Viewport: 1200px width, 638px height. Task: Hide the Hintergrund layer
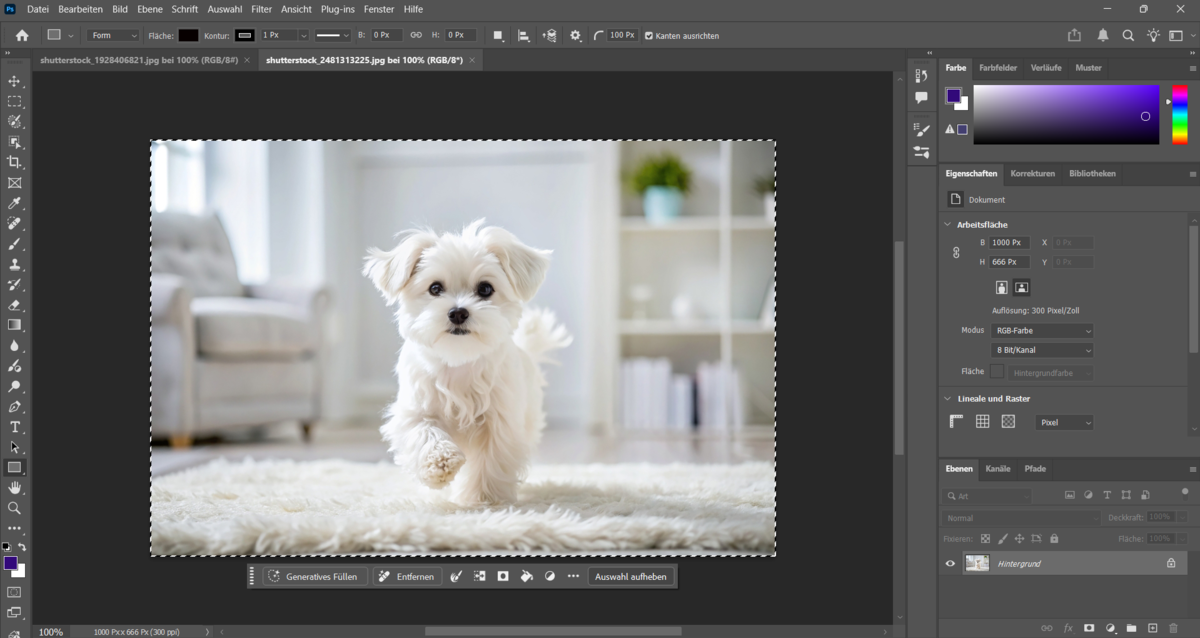coord(949,563)
